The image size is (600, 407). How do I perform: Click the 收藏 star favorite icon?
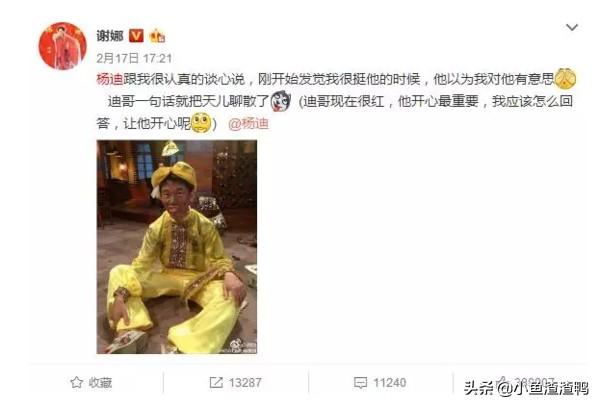(x=77, y=382)
